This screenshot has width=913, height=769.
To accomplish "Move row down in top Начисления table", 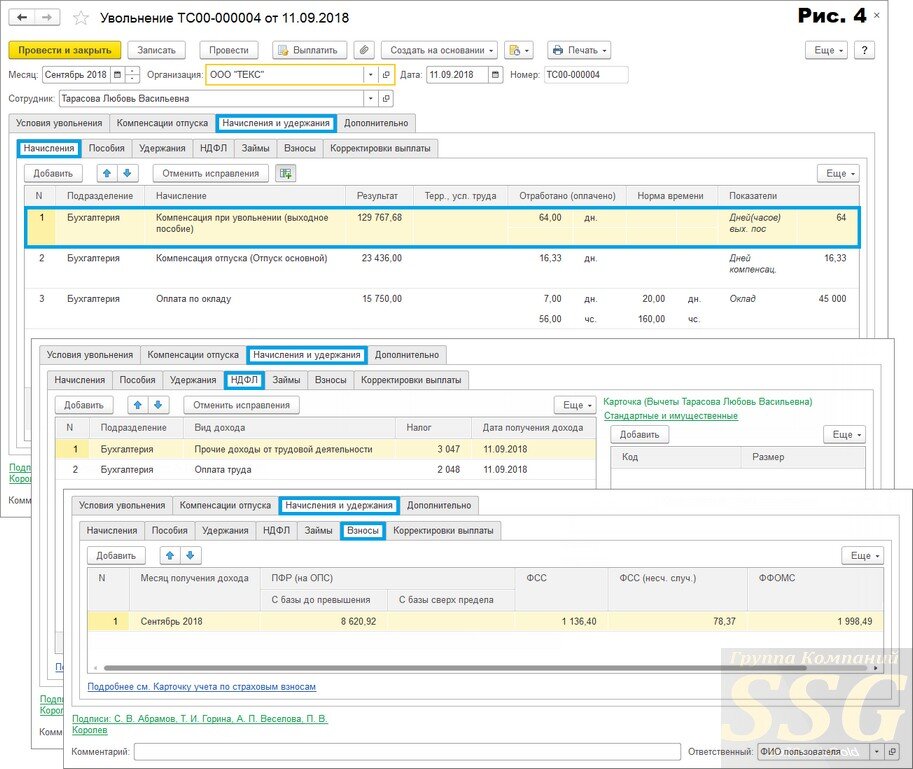I will [127, 173].
